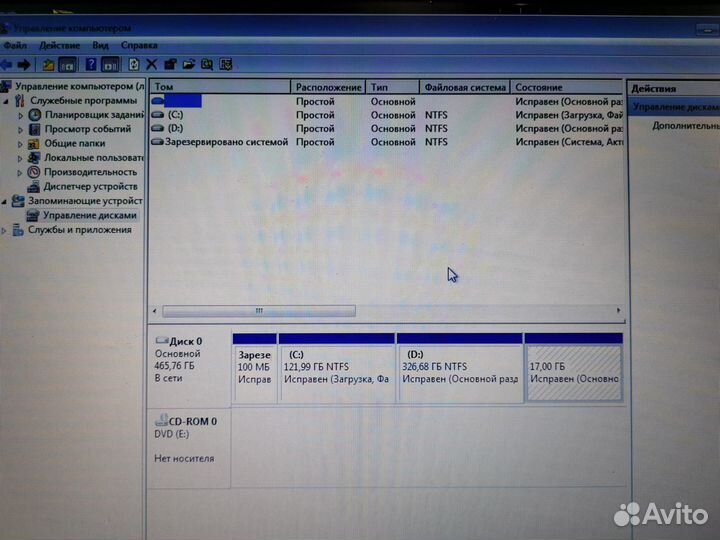Image resolution: width=720 pixels, height=540 pixels.
Task: Collapse Служебные программы tree node
Action: click(6, 101)
